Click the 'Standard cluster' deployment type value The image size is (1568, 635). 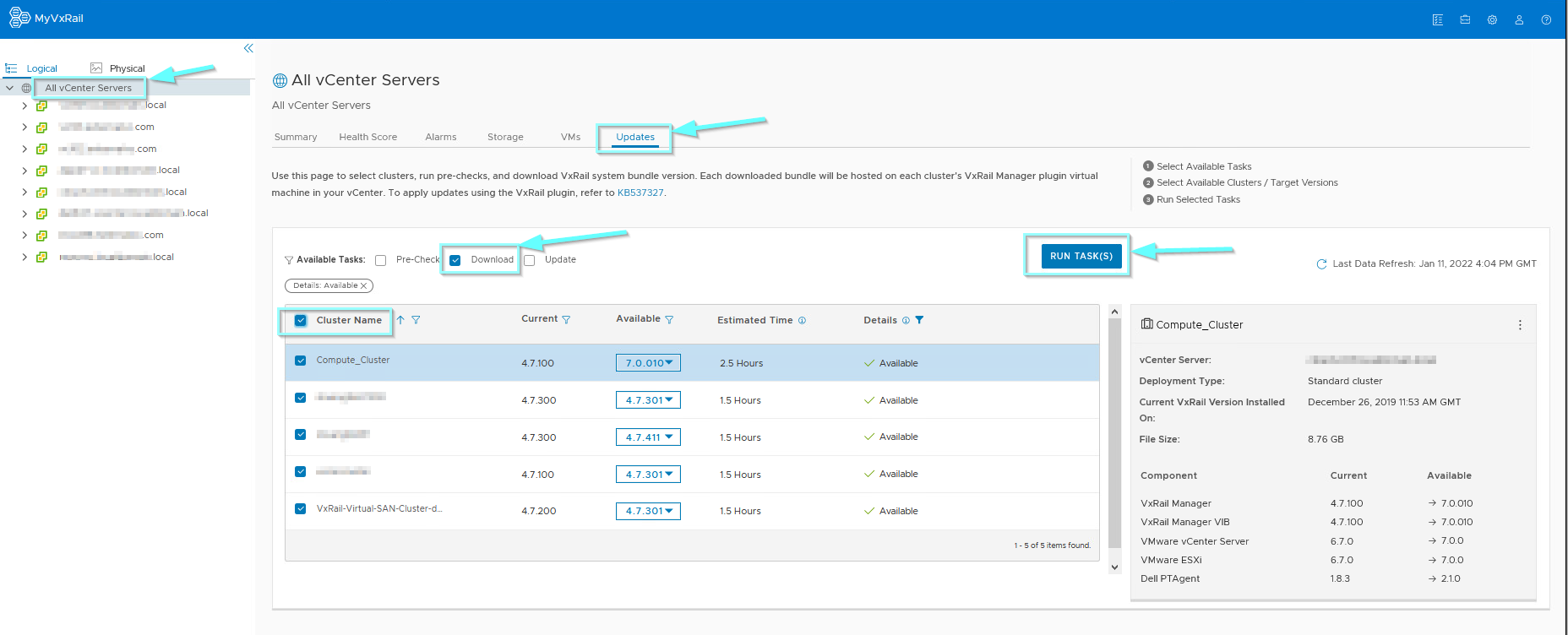[x=1345, y=381]
